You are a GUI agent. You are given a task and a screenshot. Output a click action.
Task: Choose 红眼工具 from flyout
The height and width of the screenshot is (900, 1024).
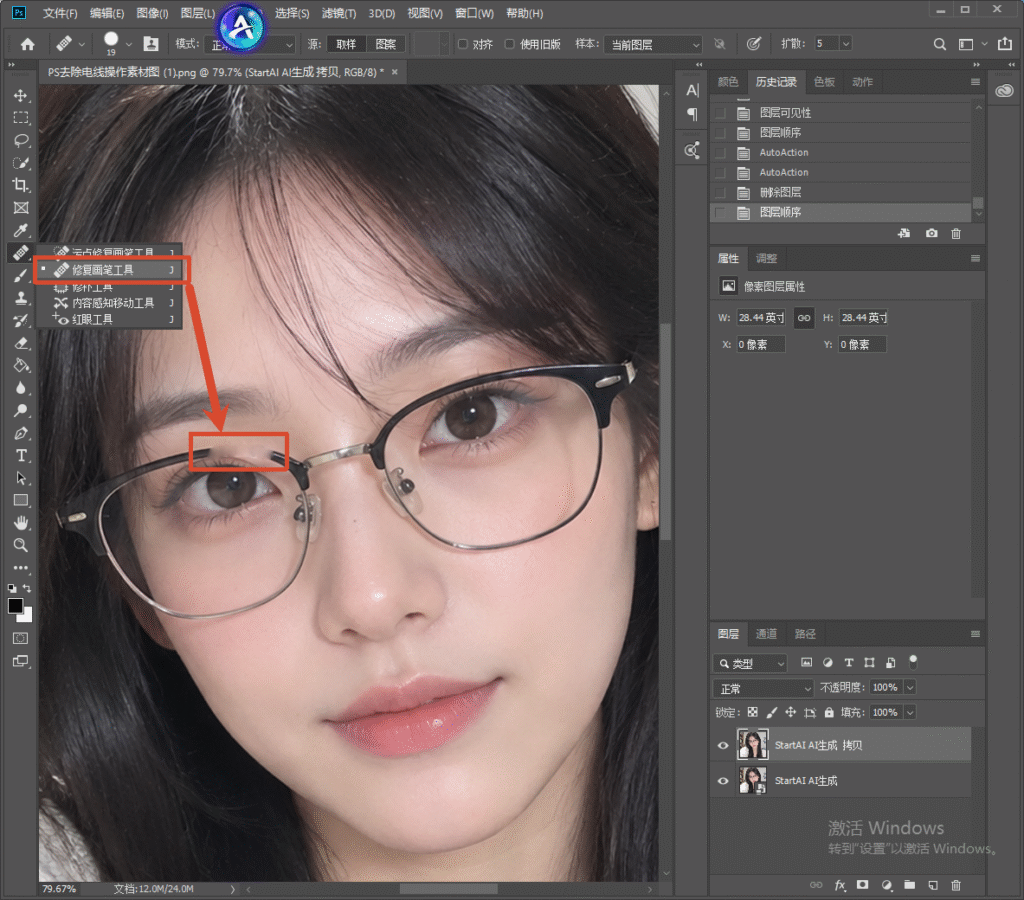click(91, 319)
